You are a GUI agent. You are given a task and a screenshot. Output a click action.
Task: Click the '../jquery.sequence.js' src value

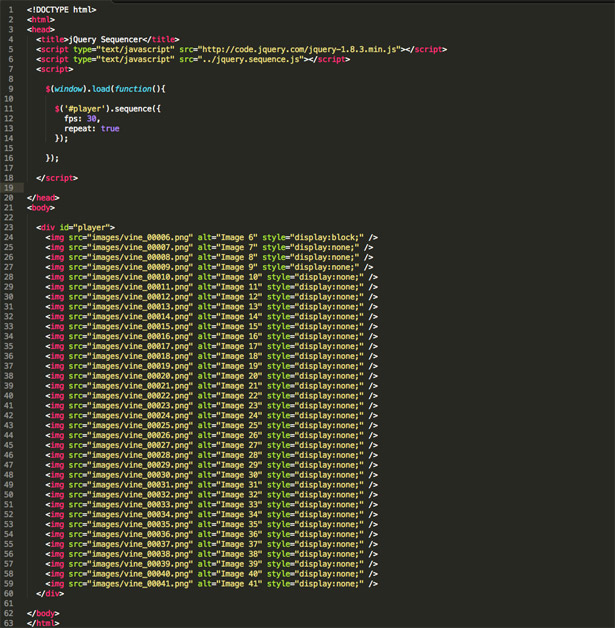point(249,59)
